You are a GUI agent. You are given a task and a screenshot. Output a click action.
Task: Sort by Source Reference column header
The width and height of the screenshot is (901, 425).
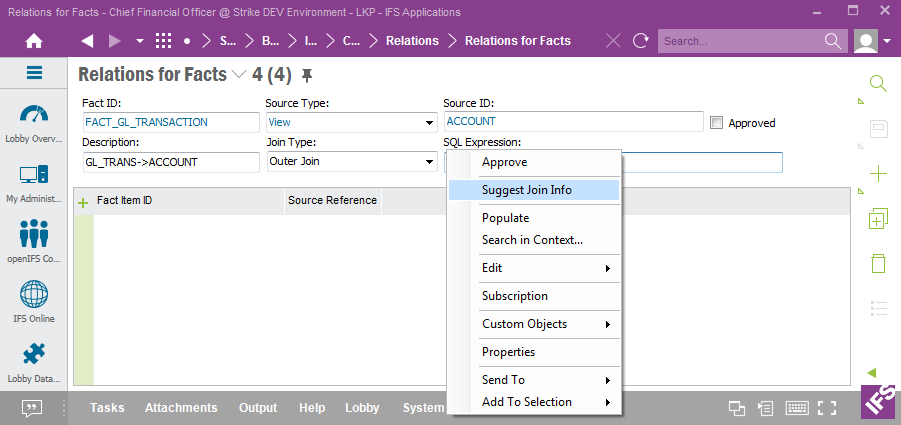[x=332, y=200]
